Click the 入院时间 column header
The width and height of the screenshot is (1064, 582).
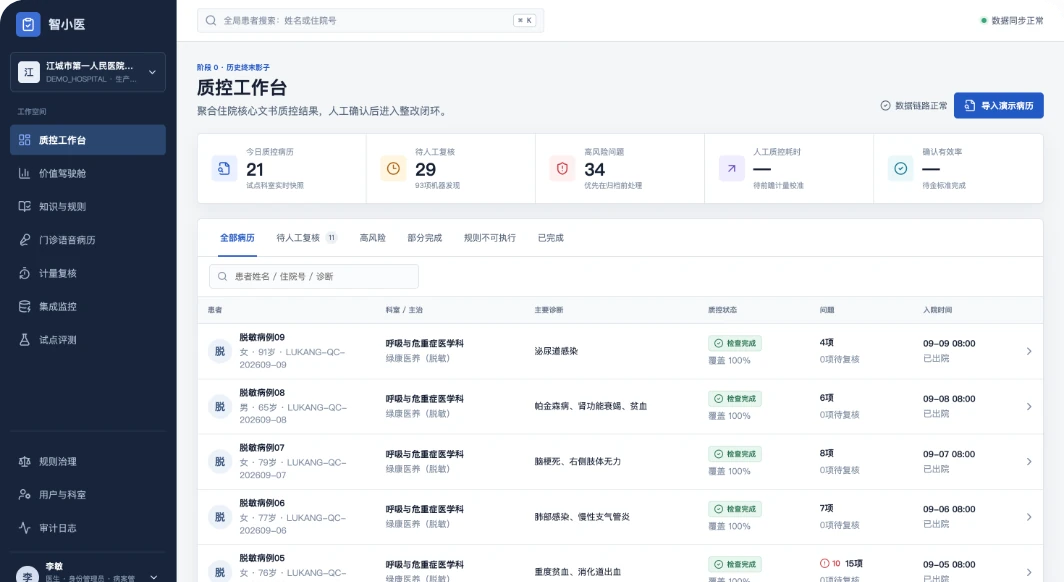tap(937, 310)
